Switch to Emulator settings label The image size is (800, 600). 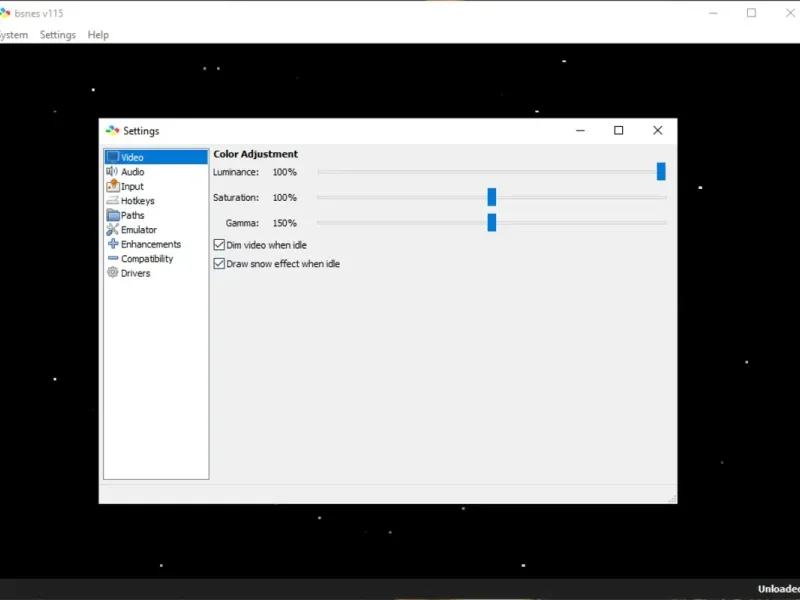click(139, 230)
